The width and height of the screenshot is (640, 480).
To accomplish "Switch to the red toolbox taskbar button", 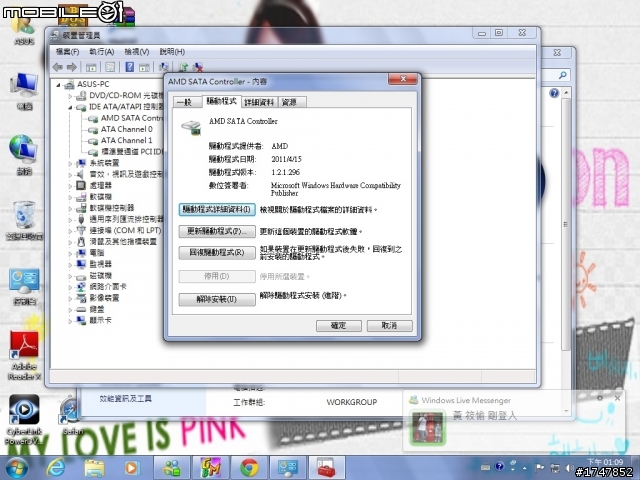I will [x=327, y=468].
